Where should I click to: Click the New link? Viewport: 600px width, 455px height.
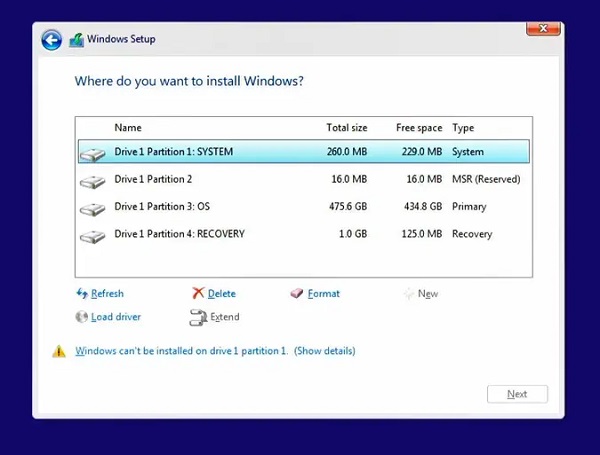(x=428, y=294)
